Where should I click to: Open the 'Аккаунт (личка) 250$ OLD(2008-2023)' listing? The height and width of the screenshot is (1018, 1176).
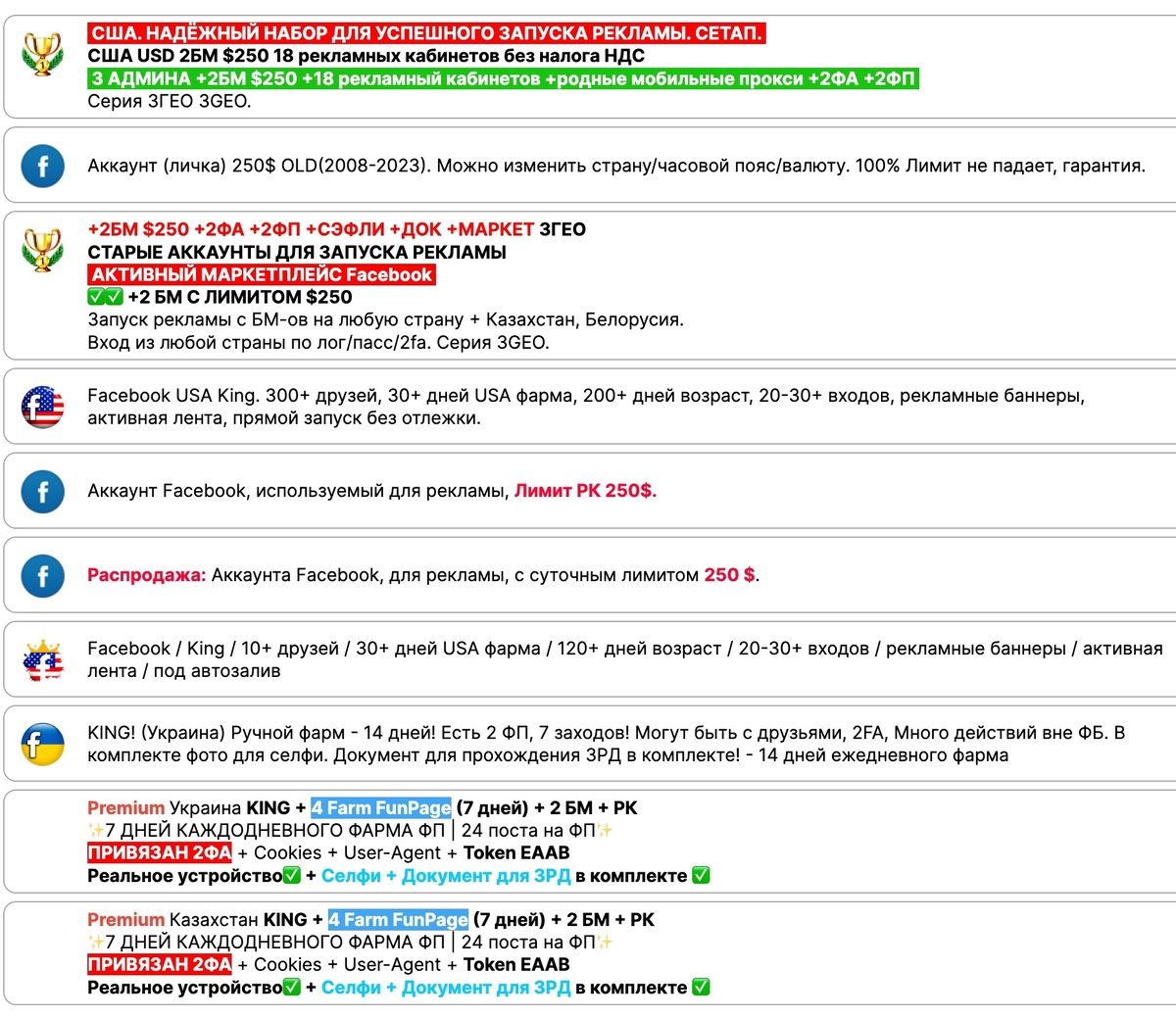click(616, 166)
